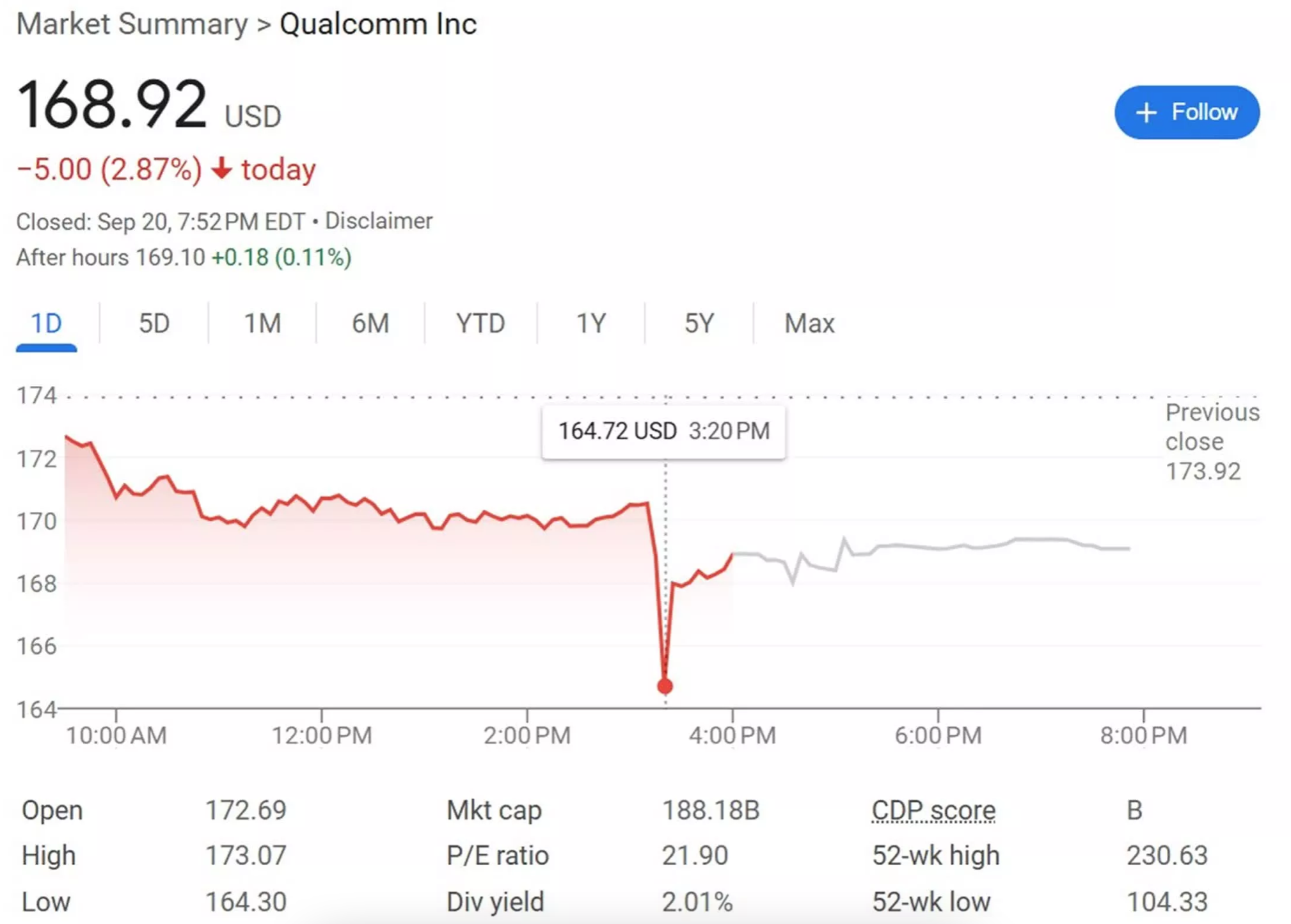Image resolution: width=1291 pixels, height=924 pixels.
Task: Click the red price marker dot
Action: (665, 687)
